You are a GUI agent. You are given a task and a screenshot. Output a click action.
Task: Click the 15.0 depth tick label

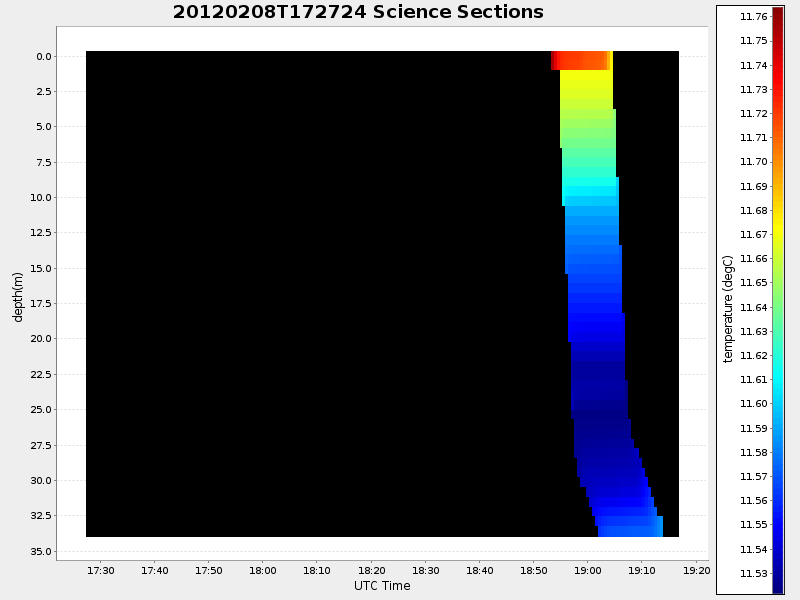click(x=41, y=268)
